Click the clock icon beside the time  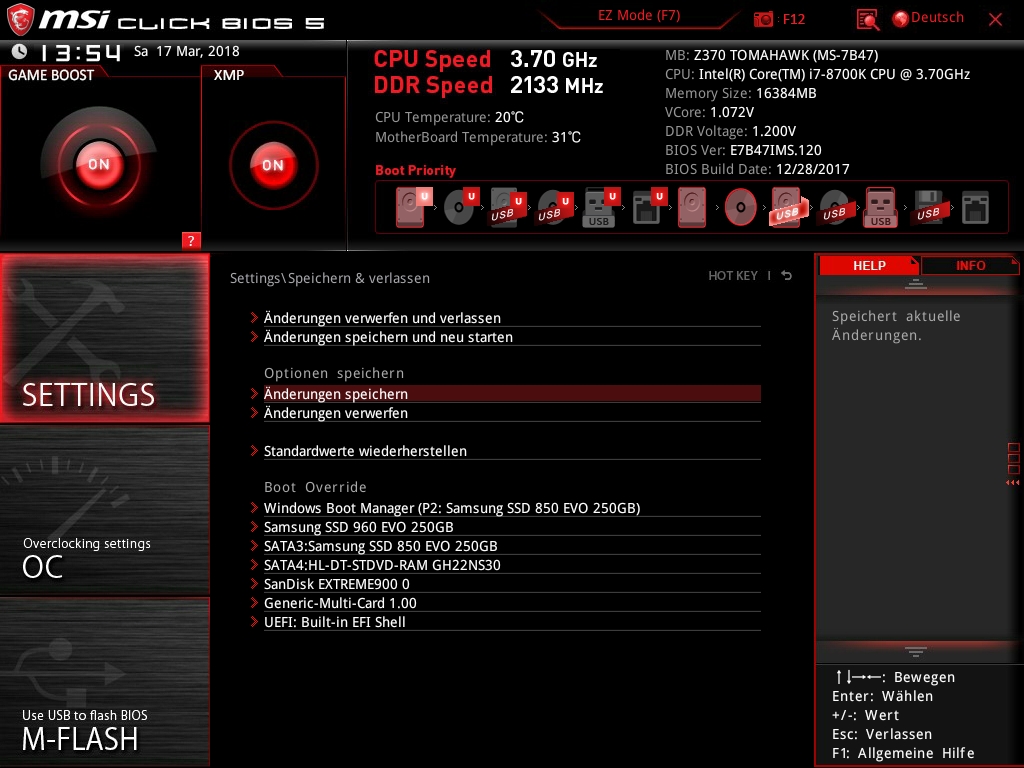(20, 51)
